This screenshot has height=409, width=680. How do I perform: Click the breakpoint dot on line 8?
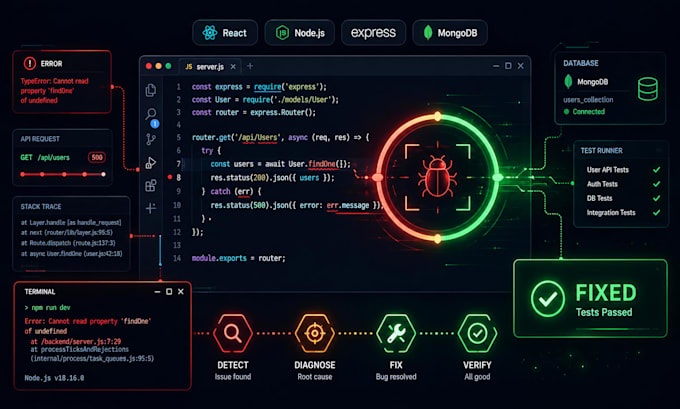click(170, 177)
